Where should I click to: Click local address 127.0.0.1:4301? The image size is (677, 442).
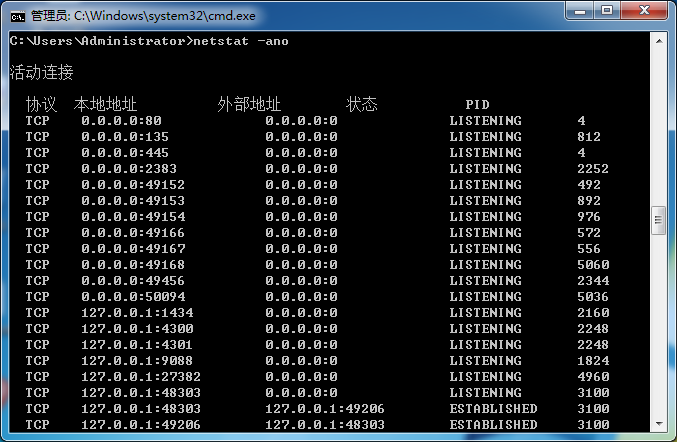click(x=137, y=344)
